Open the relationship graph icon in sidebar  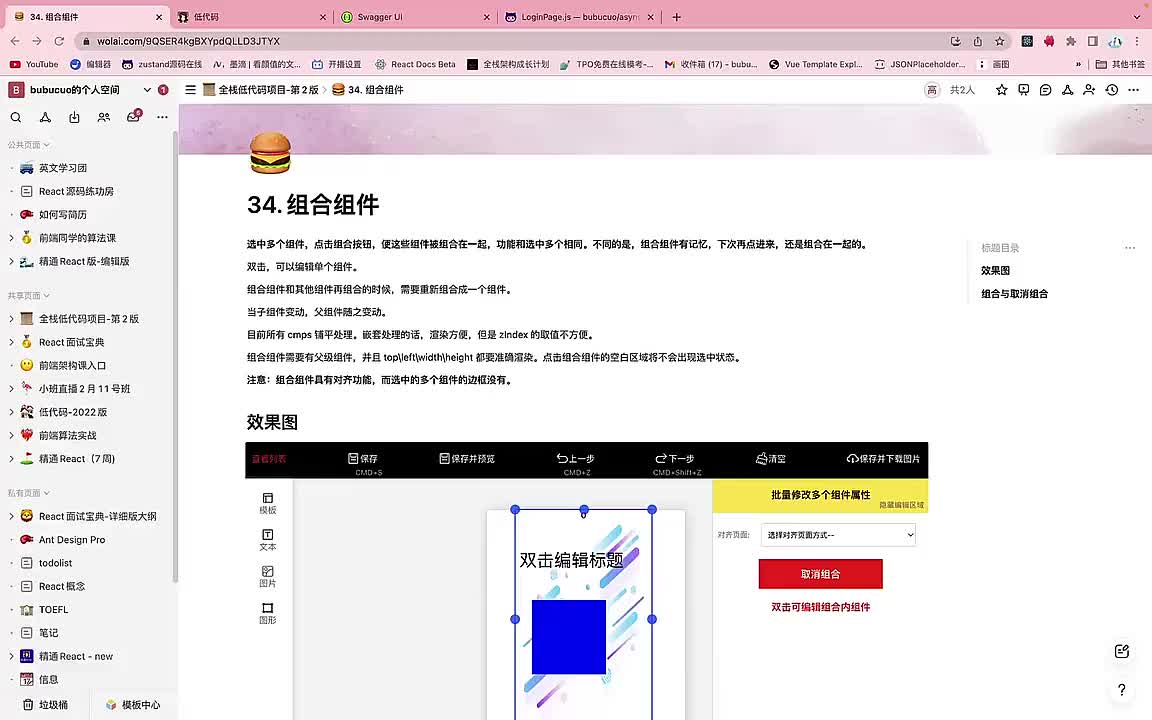(45, 117)
